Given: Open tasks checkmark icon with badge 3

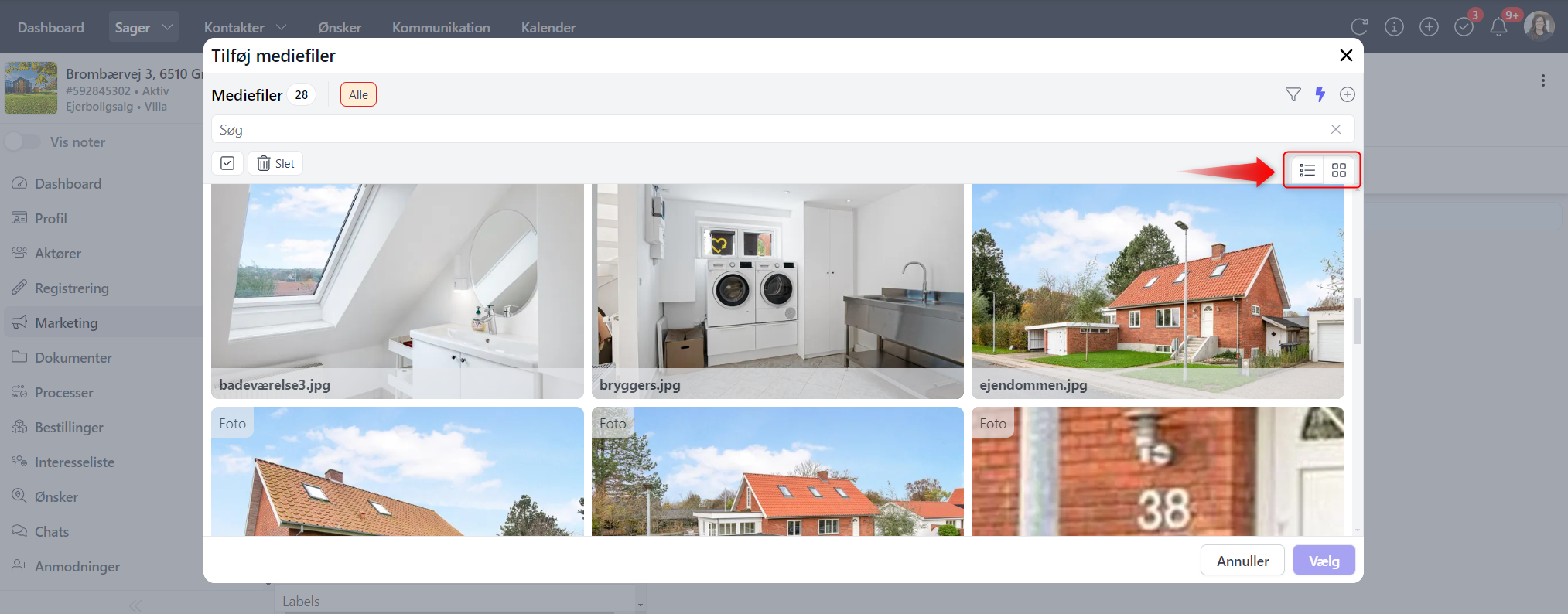Looking at the screenshot, I should 1464,26.
